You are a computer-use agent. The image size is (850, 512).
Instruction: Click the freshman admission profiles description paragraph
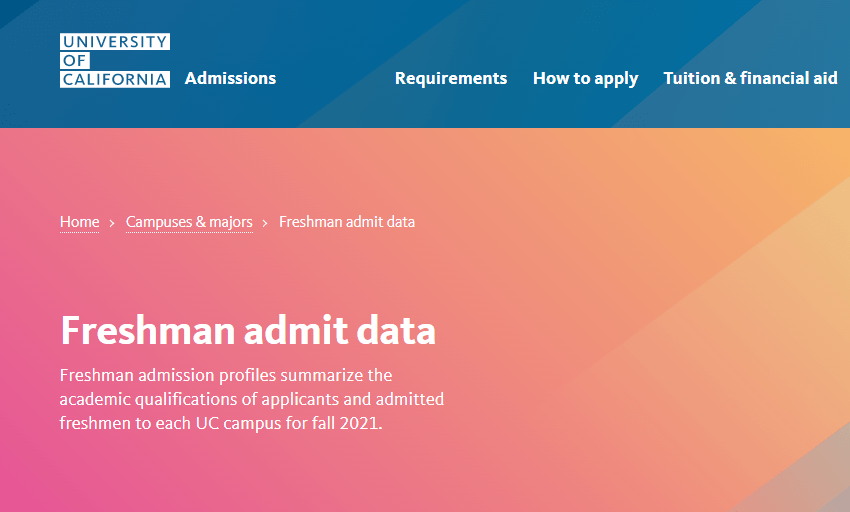point(252,399)
